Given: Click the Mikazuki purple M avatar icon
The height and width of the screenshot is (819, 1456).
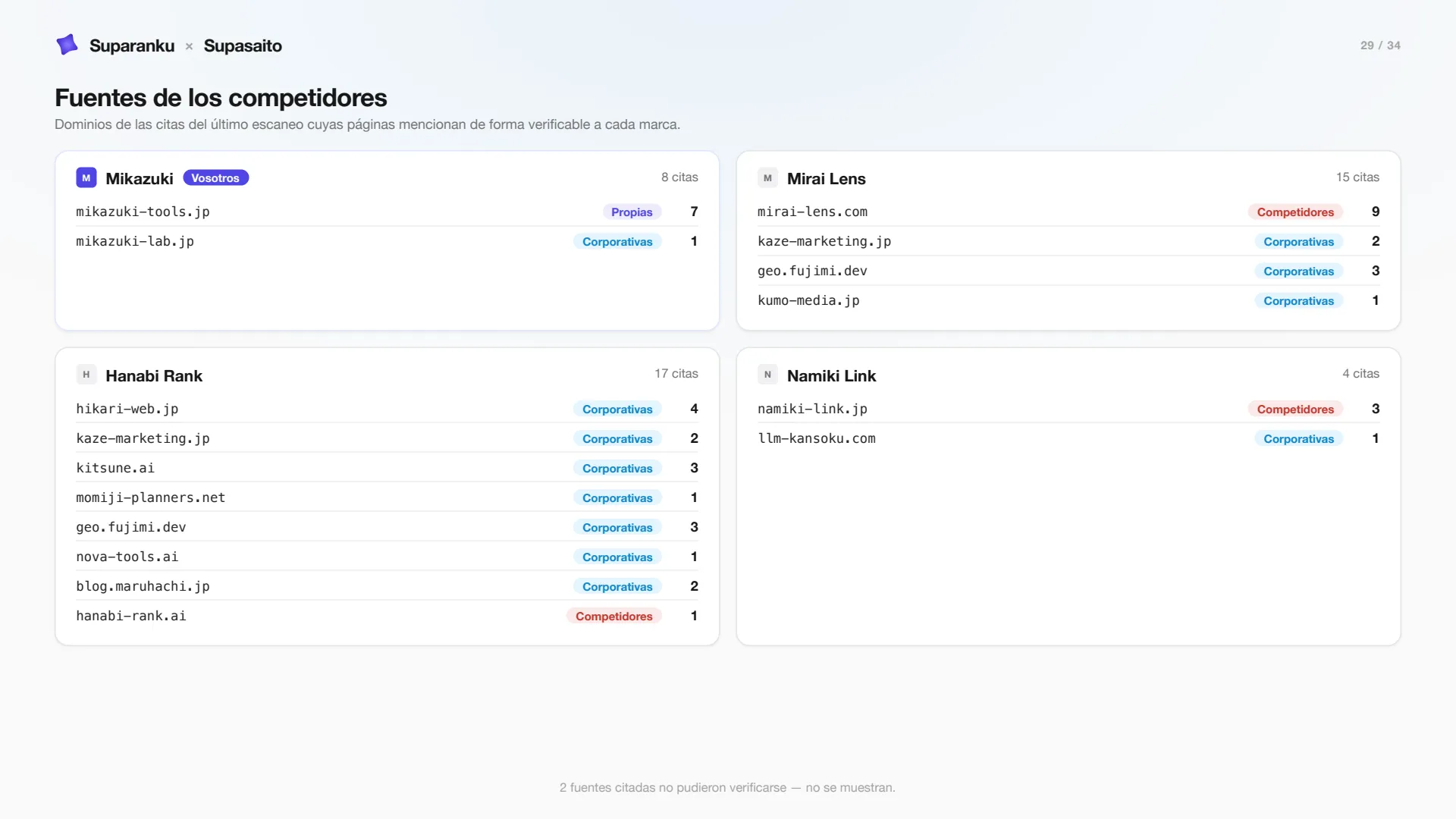Looking at the screenshot, I should click(86, 177).
